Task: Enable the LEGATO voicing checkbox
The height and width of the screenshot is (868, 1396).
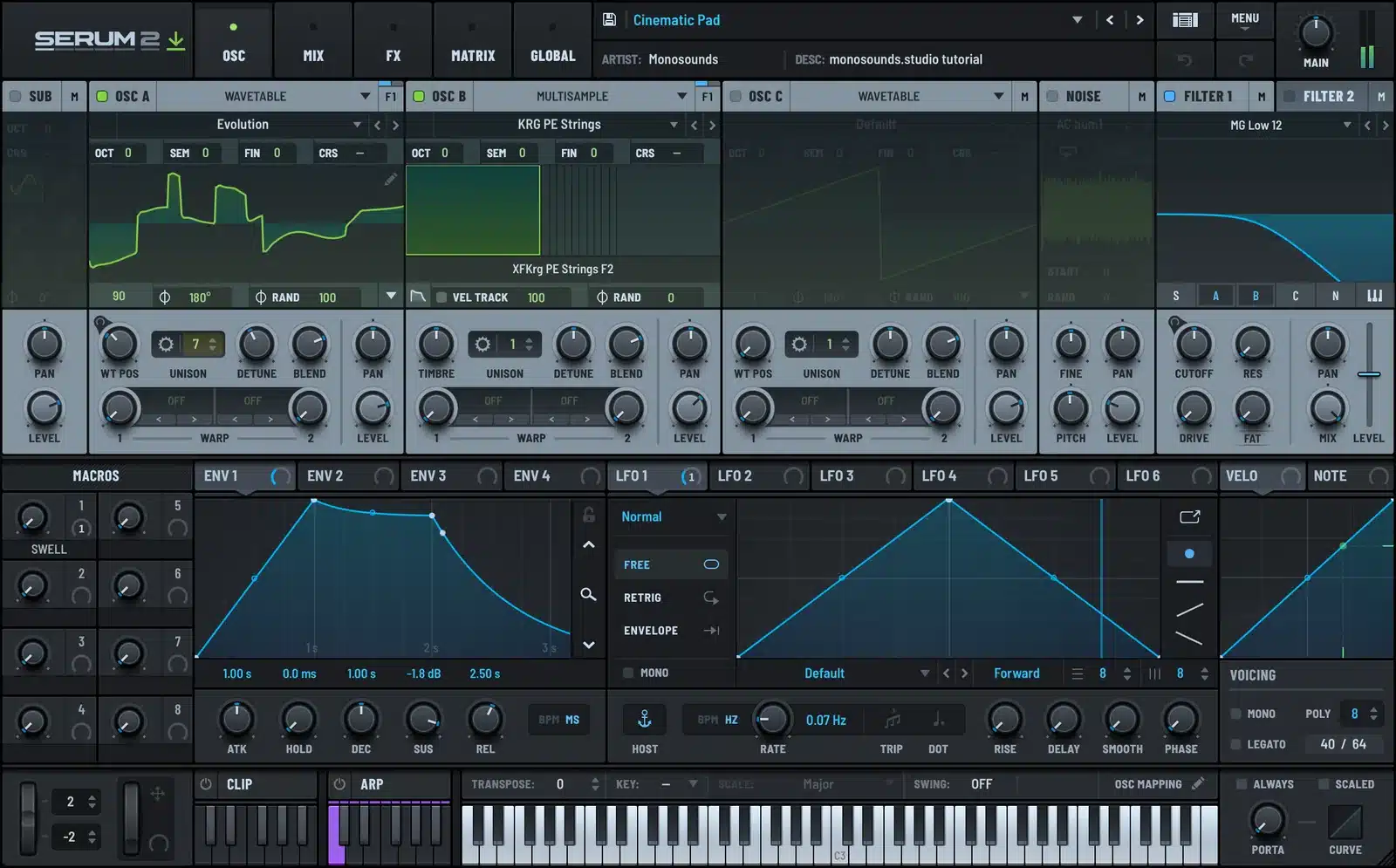Action: 1235,744
